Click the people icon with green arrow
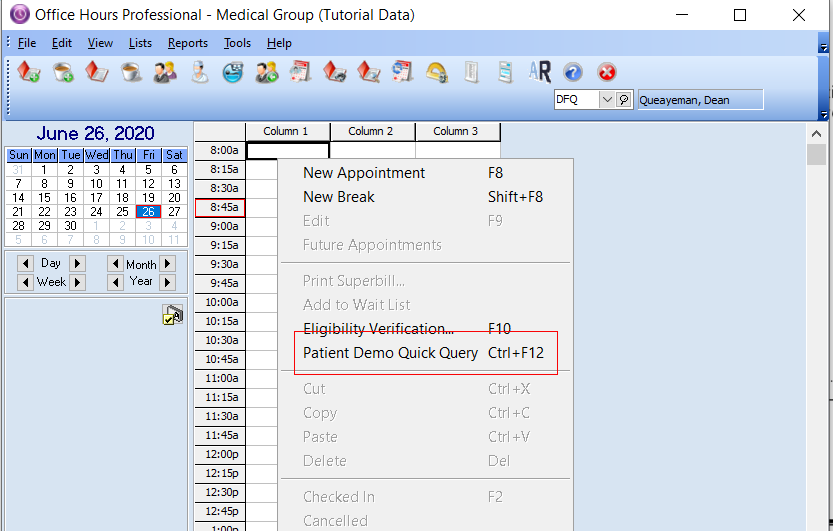833x531 pixels. point(267,72)
